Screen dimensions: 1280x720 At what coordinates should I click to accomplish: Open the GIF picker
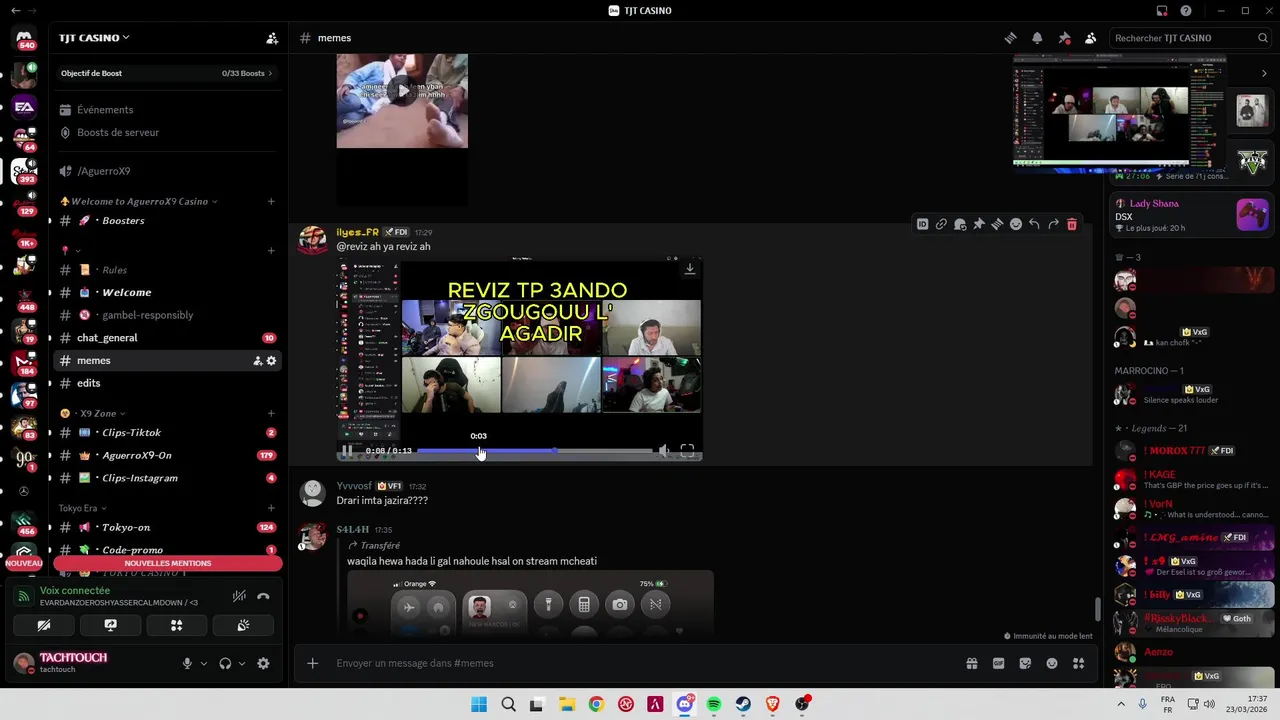point(998,663)
